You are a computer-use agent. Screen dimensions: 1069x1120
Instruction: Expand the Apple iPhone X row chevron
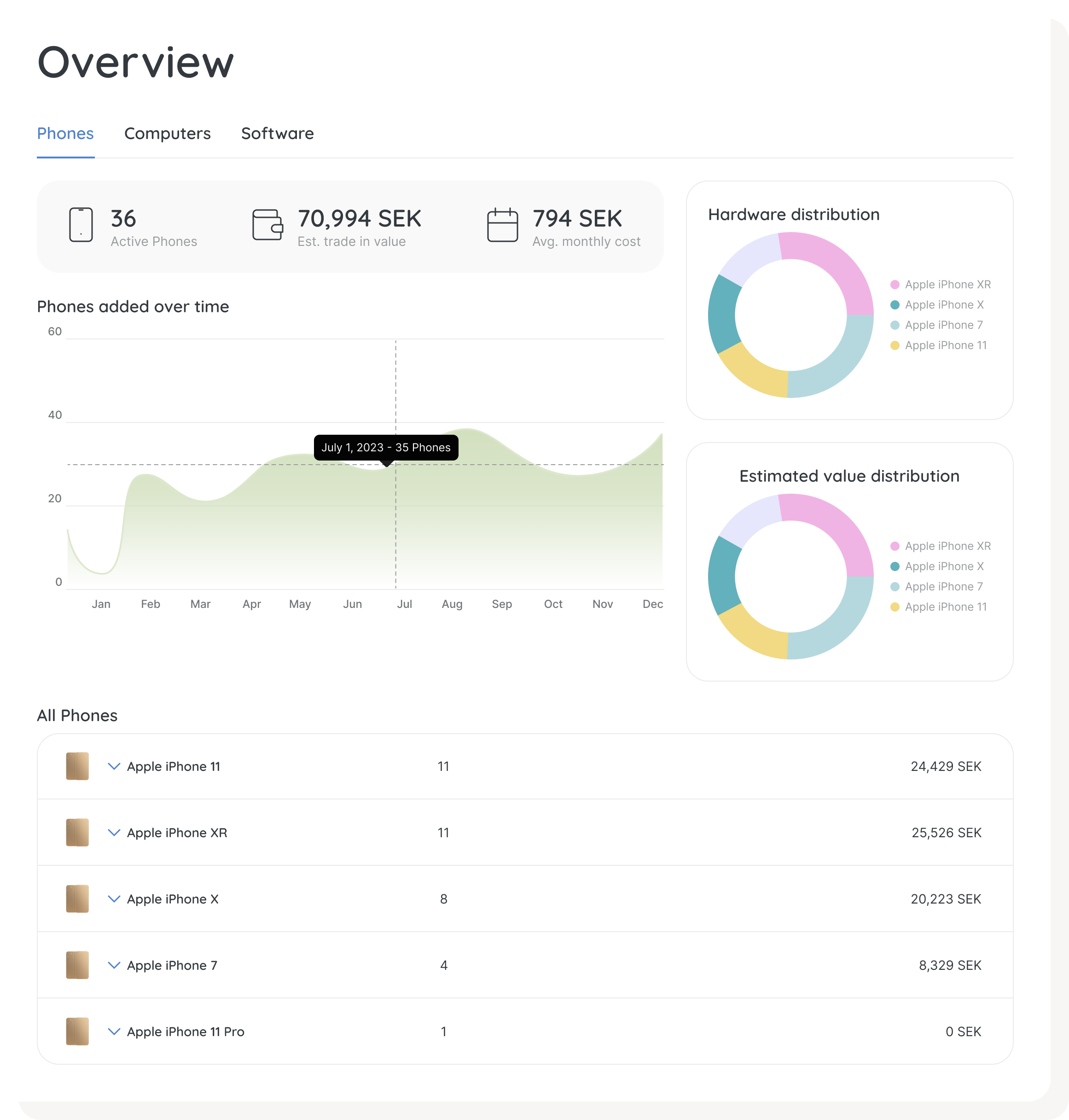114,899
